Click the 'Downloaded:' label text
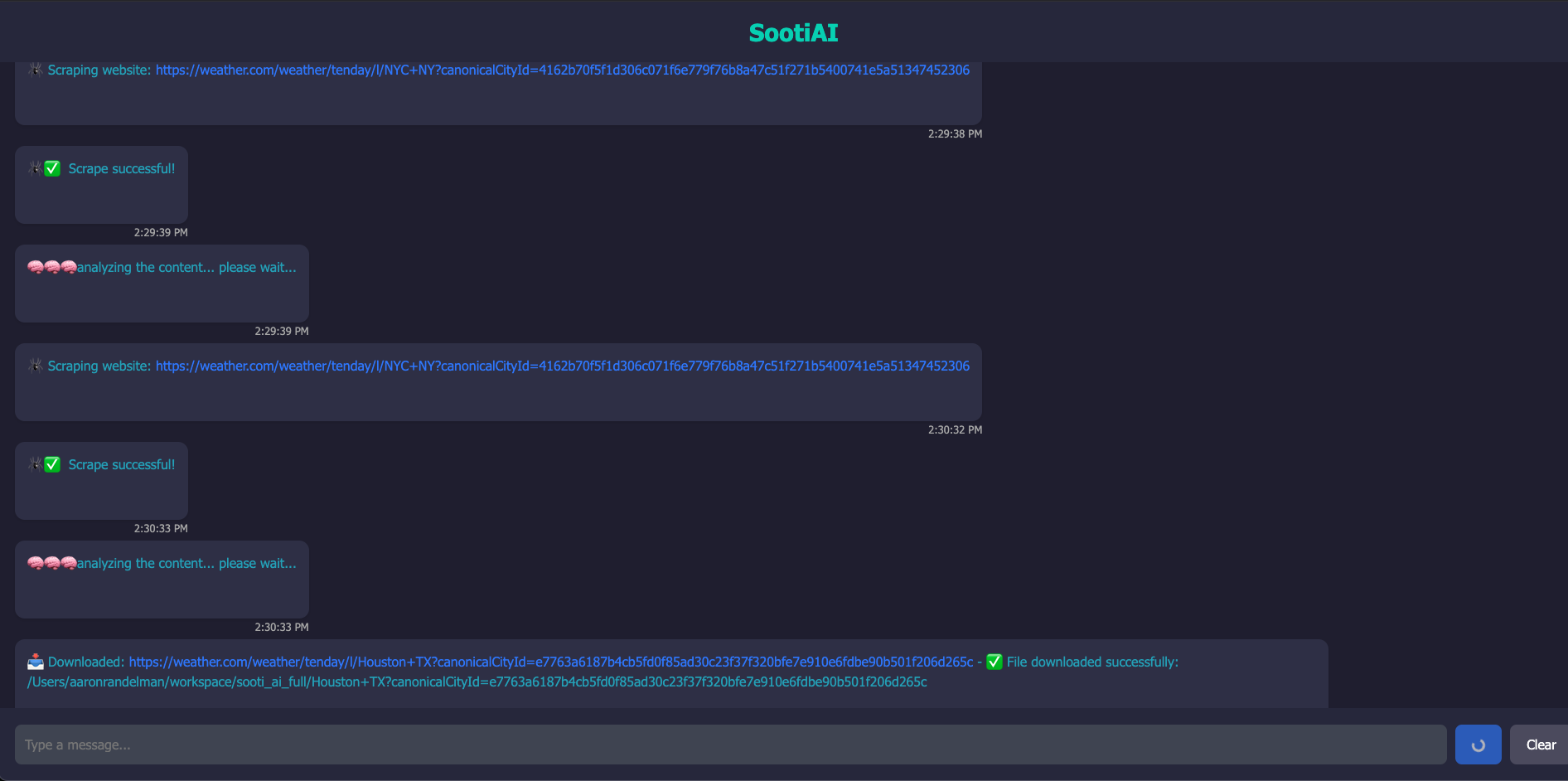The width and height of the screenshot is (1568, 781). [86, 662]
